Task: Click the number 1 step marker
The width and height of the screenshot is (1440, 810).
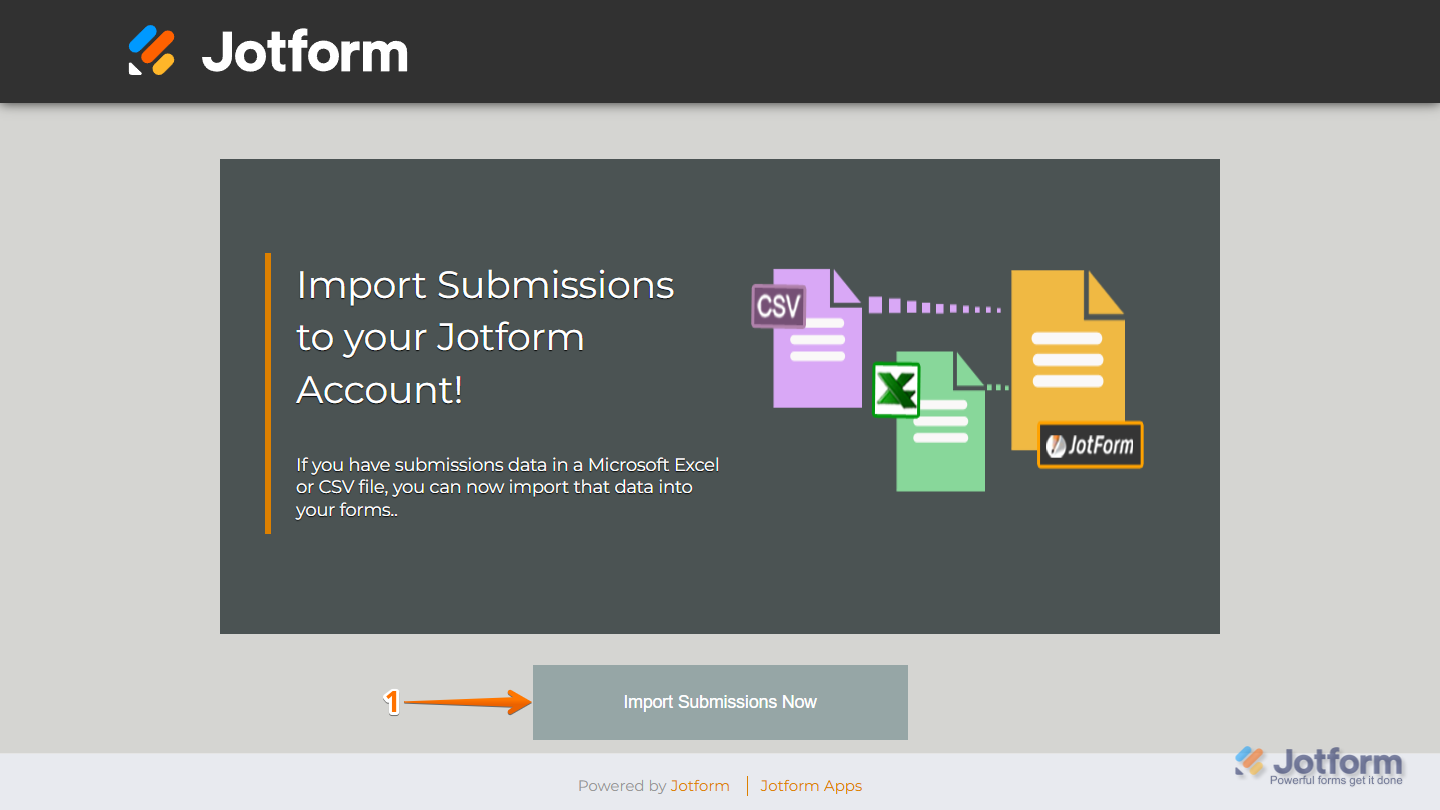Action: 392,703
